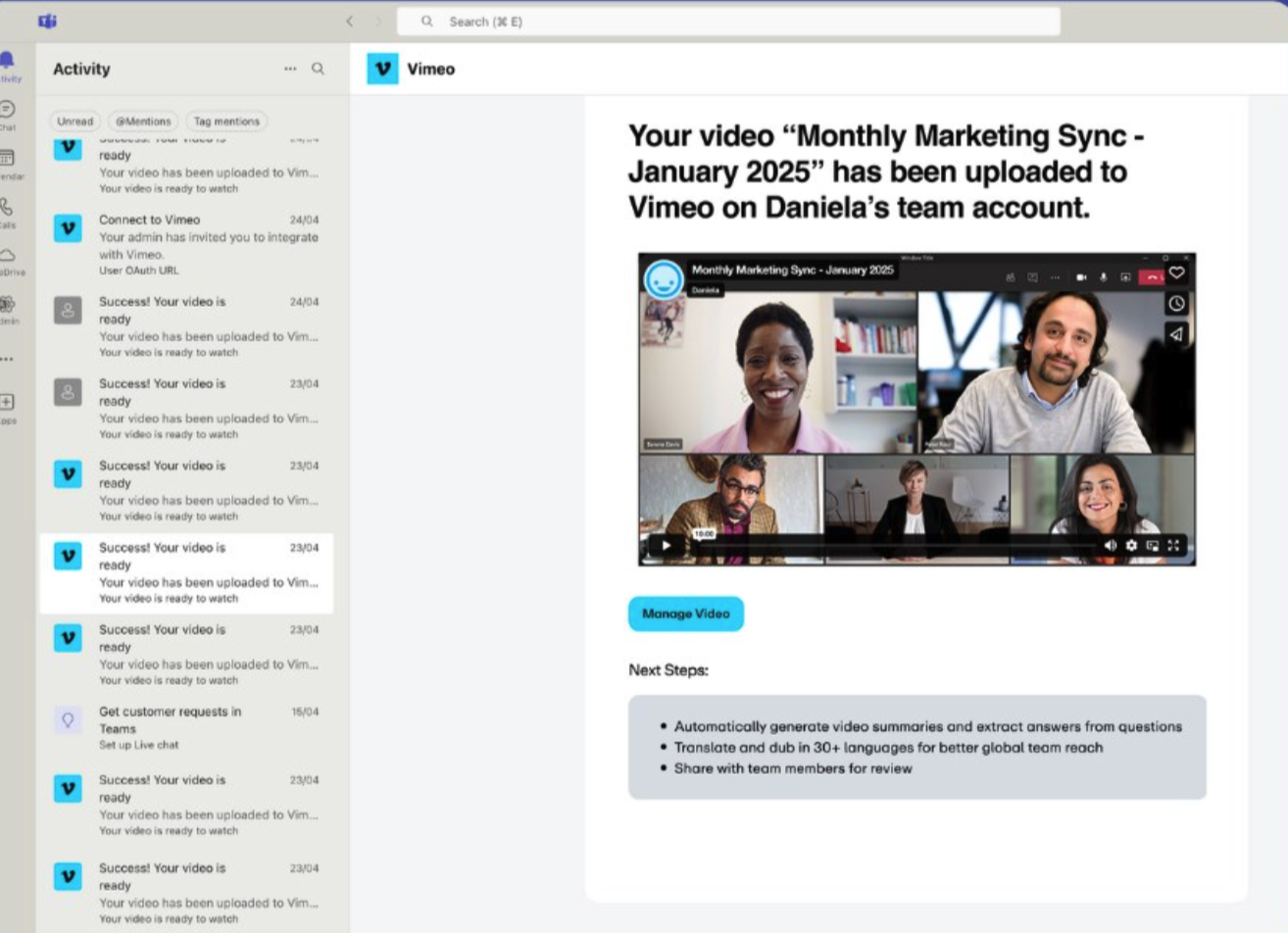Add video to Watch Later with clock icon
Image resolution: width=1288 pixels, height=933 pixels.
(x=1176, y=304)
